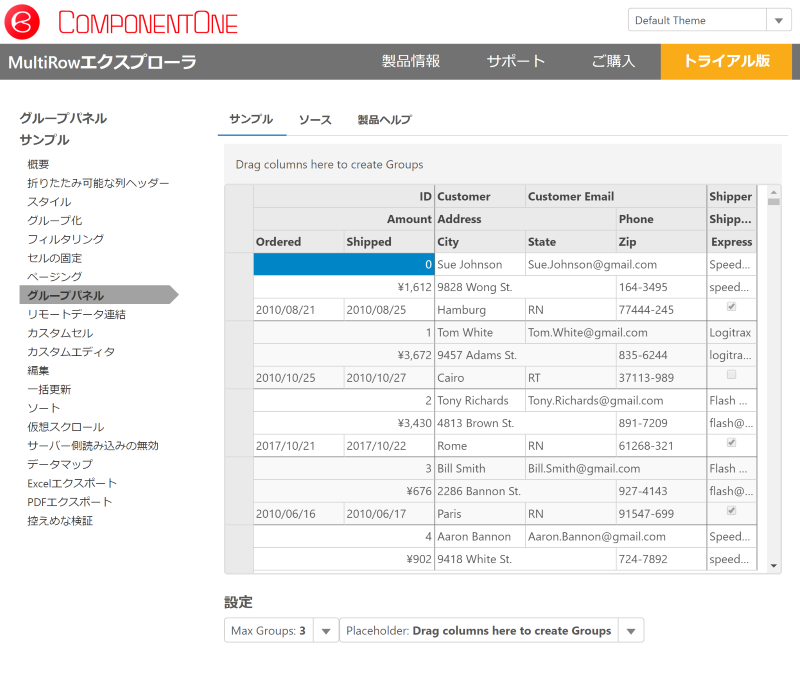Toggle Express checkbox in Bill Smith row
This screenshot has width=800, height=673.
731,511
